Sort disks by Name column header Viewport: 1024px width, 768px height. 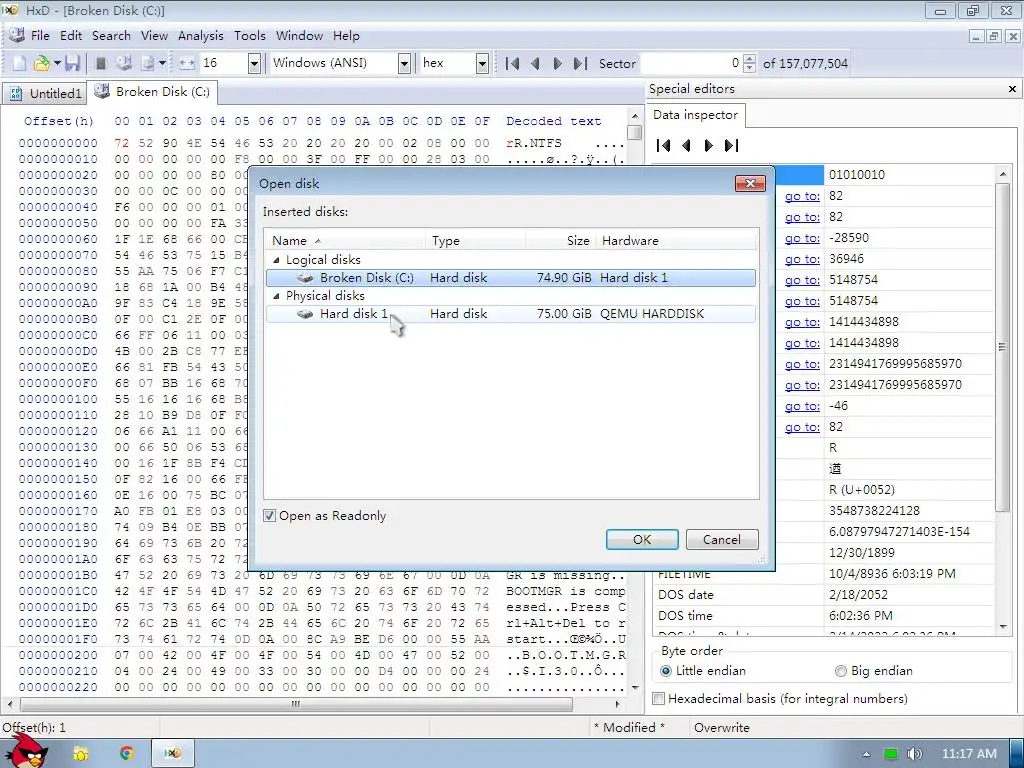345,240
